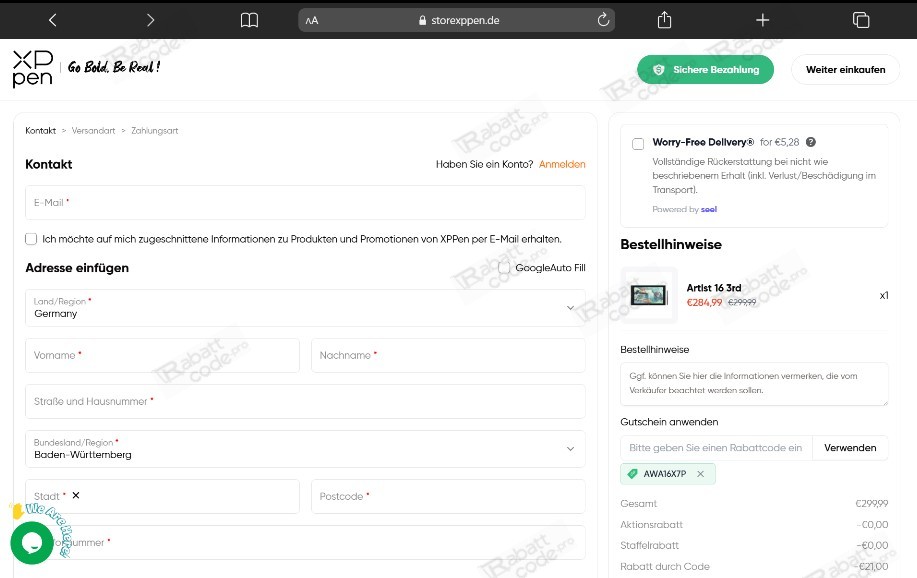917x578 pixels.
Task: Click Sichere Bezahlung button
Action: [705, 70]
